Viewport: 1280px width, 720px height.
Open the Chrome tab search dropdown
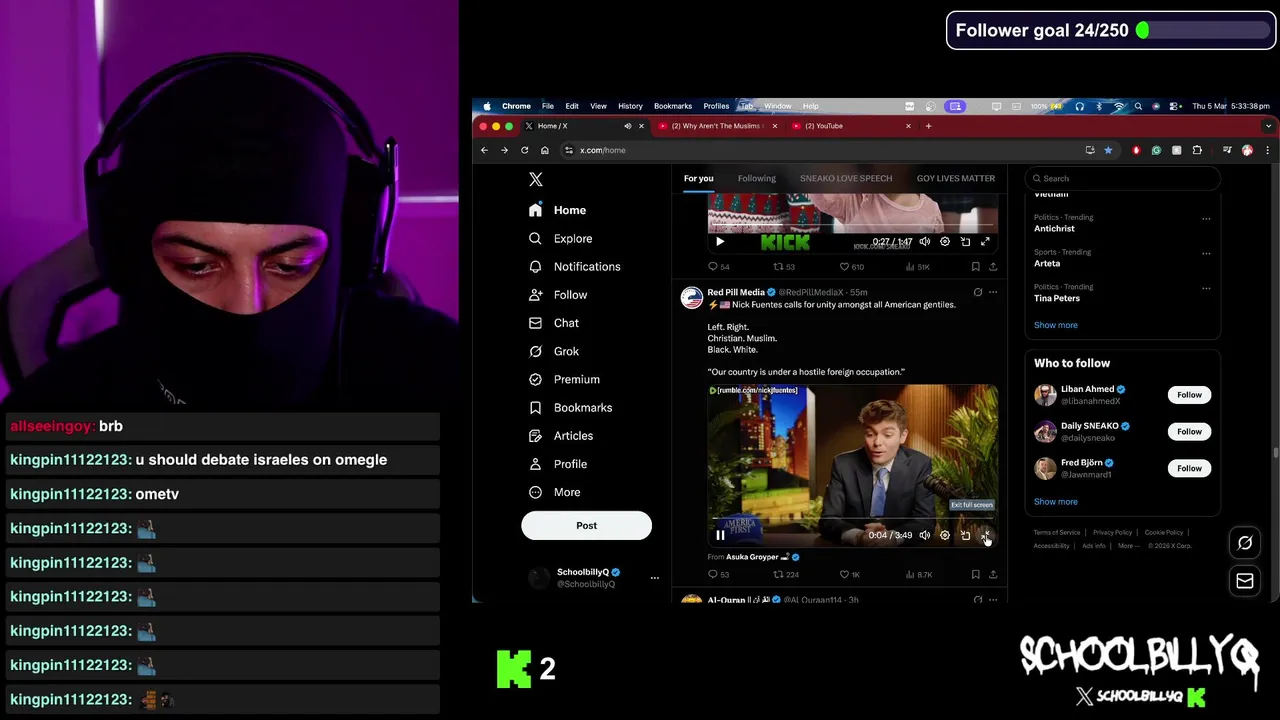point(1268,126)
